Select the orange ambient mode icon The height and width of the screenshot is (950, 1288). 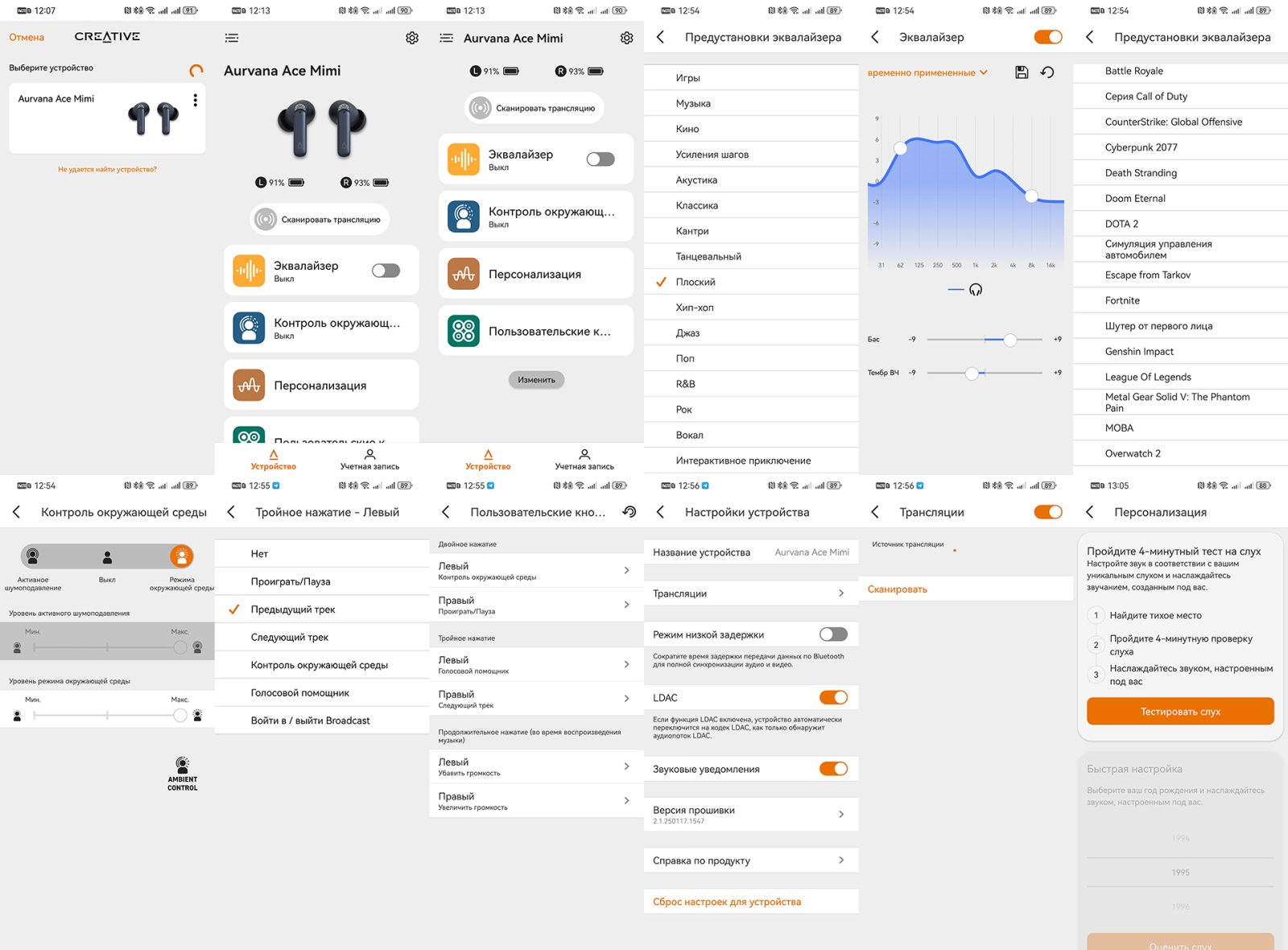pyautogui.click(x=182, y=556)
